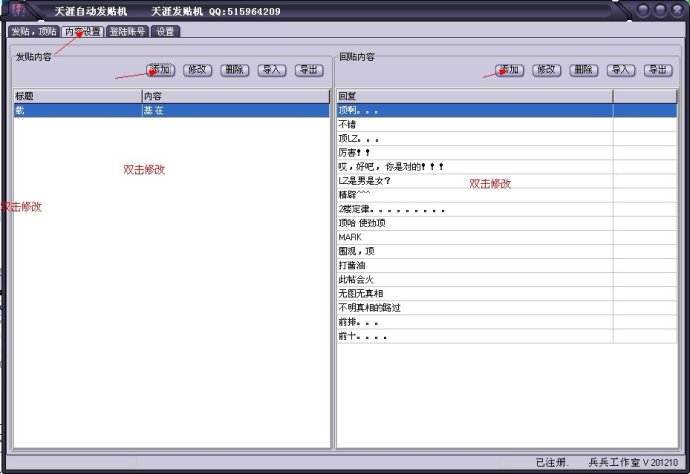This screenshot has width=690, height=474.
Task: Click 导出 button under 回贴内容
Action: [658, 70]
